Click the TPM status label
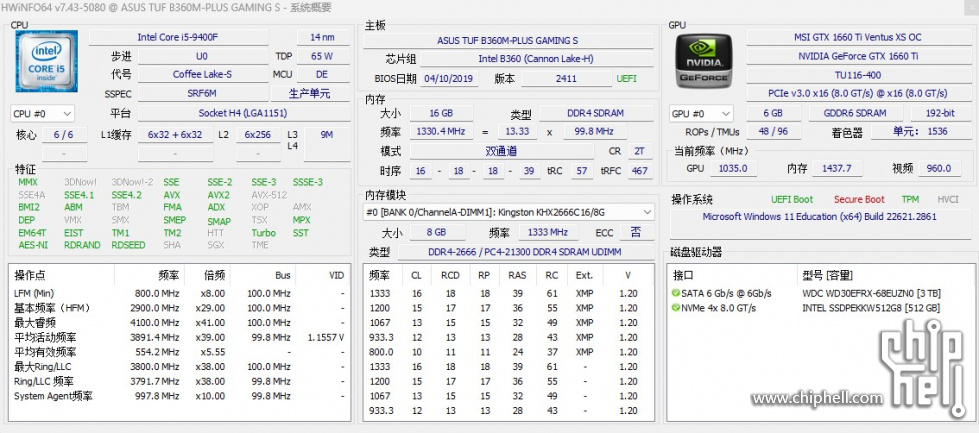This screenshot has height=433, width=979. click(x=910, y=200)
